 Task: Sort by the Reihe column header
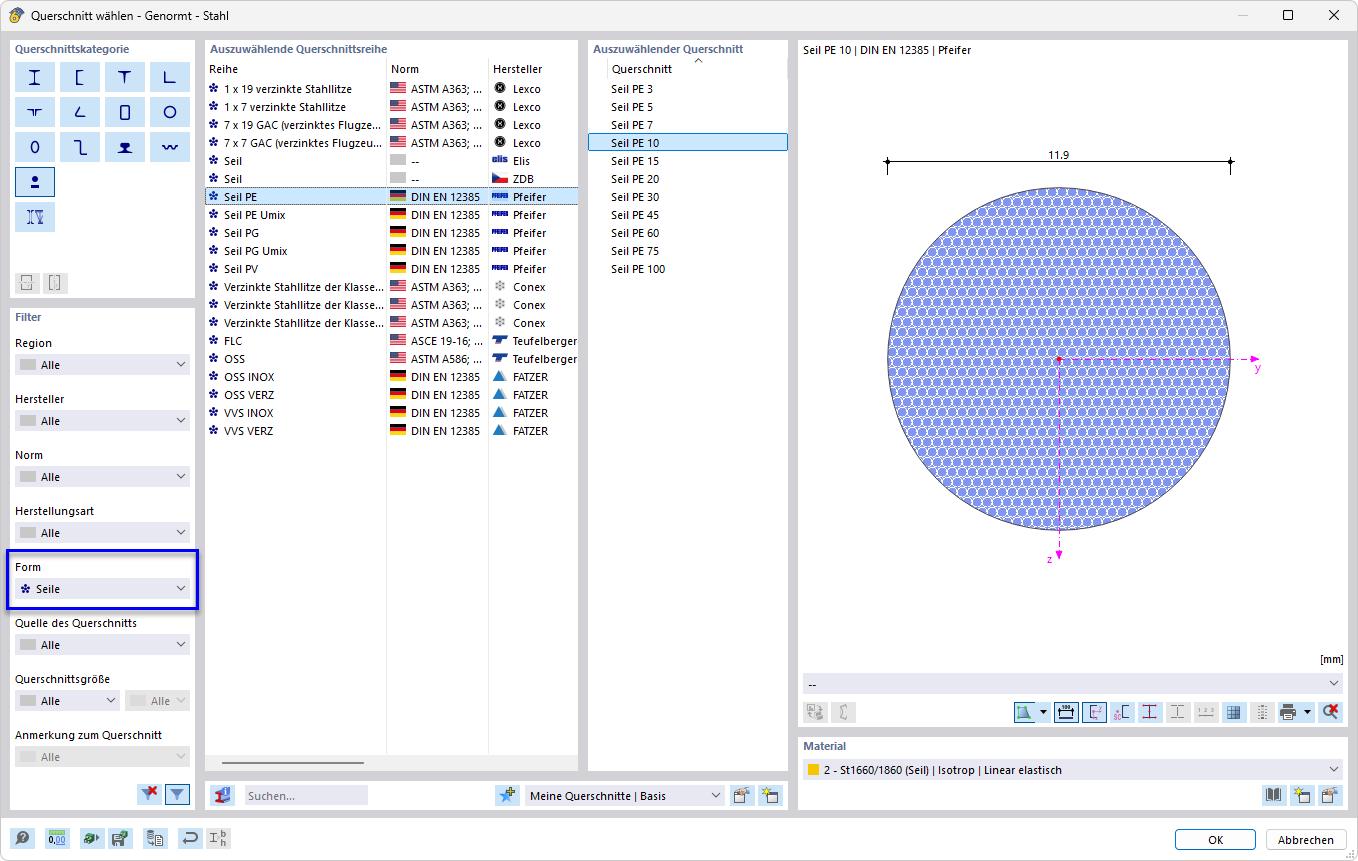[295, 69]
